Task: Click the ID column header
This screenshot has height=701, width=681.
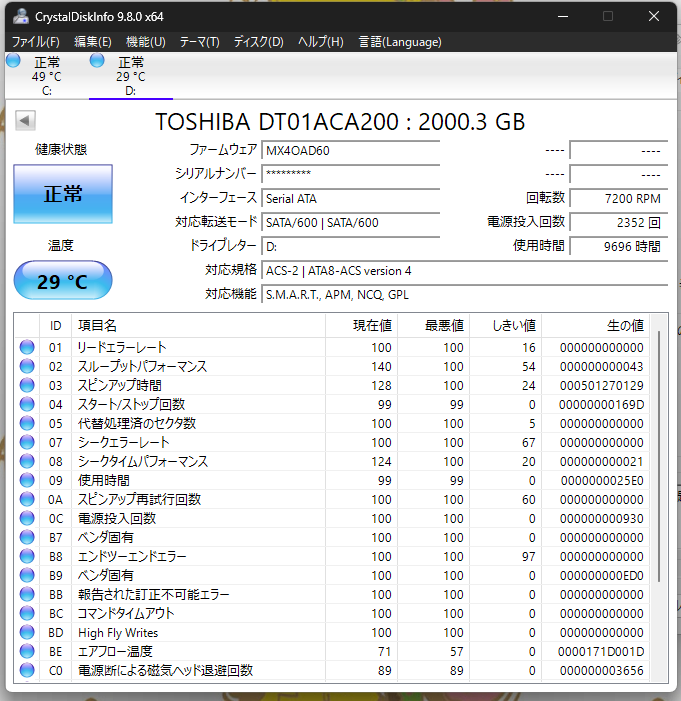Action: (x=55, y=325)
